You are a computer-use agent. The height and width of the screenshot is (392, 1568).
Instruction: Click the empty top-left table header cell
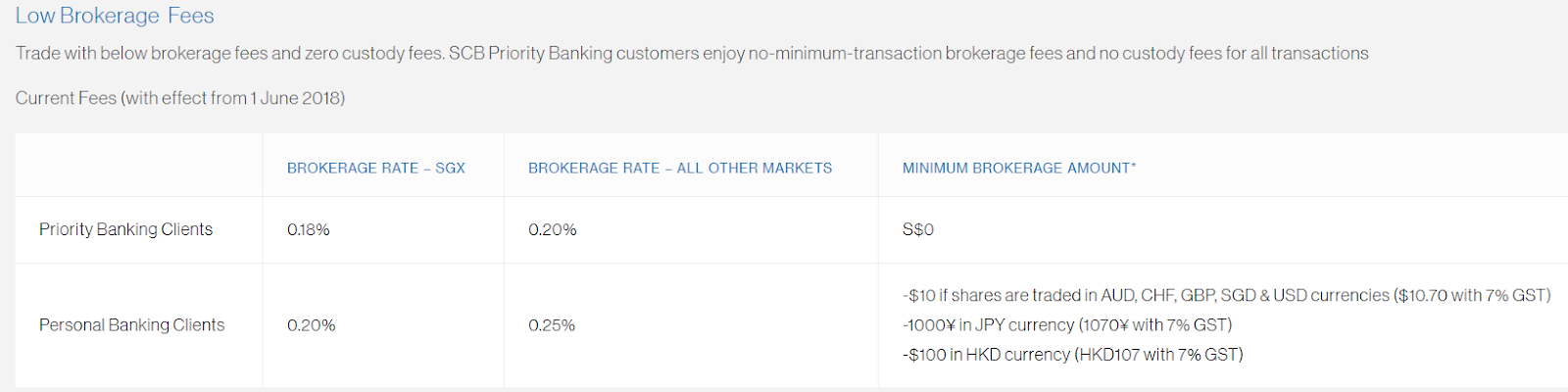click(138, 166)
